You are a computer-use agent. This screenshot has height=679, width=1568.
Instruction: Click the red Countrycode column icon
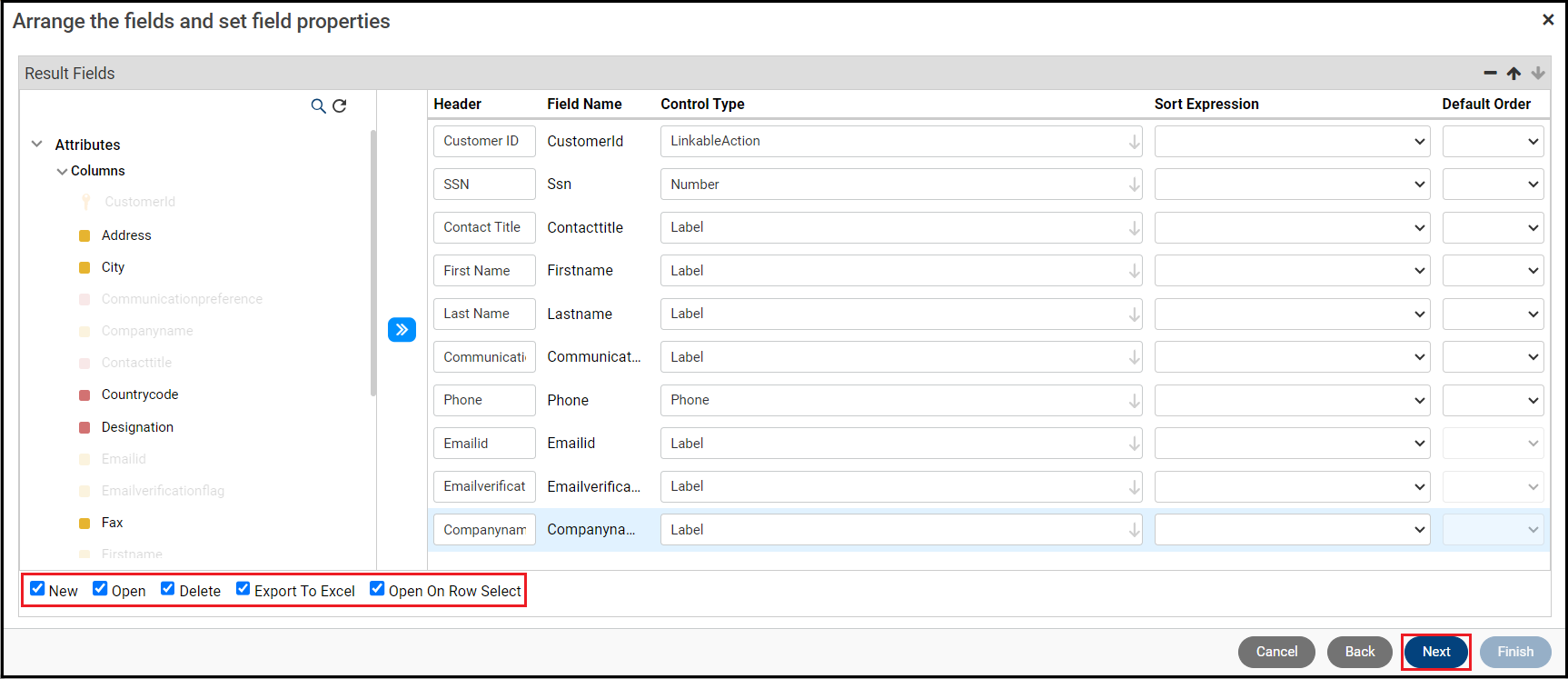point(84,394)
